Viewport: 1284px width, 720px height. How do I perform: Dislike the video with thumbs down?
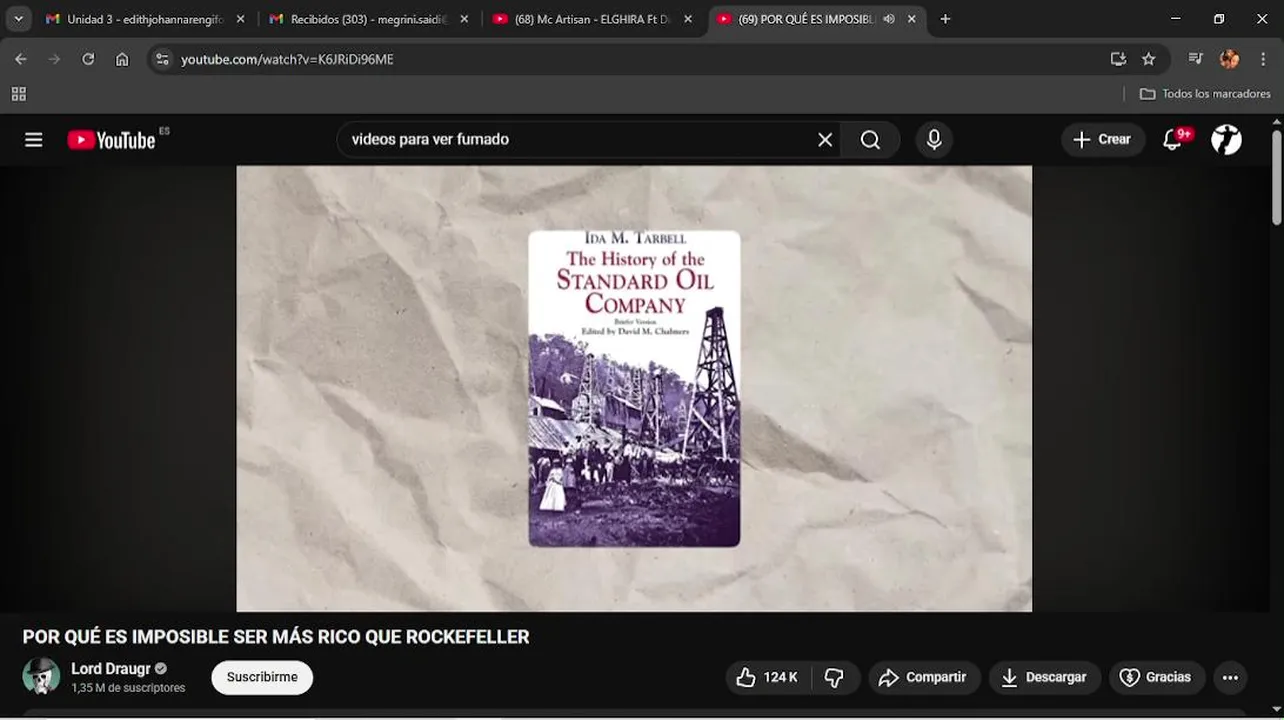pos(835,678)
